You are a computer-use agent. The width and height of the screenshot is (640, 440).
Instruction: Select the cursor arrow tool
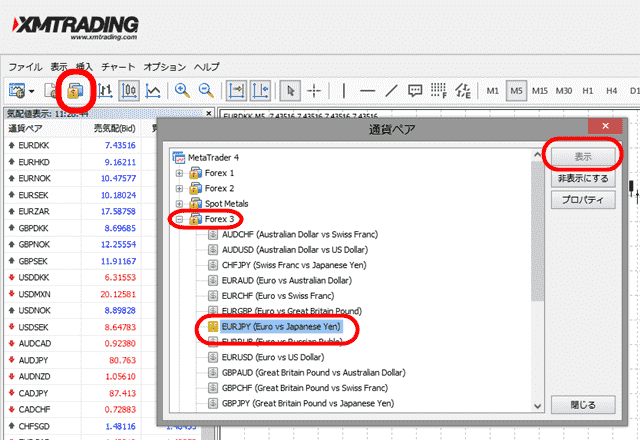[290, 91]
